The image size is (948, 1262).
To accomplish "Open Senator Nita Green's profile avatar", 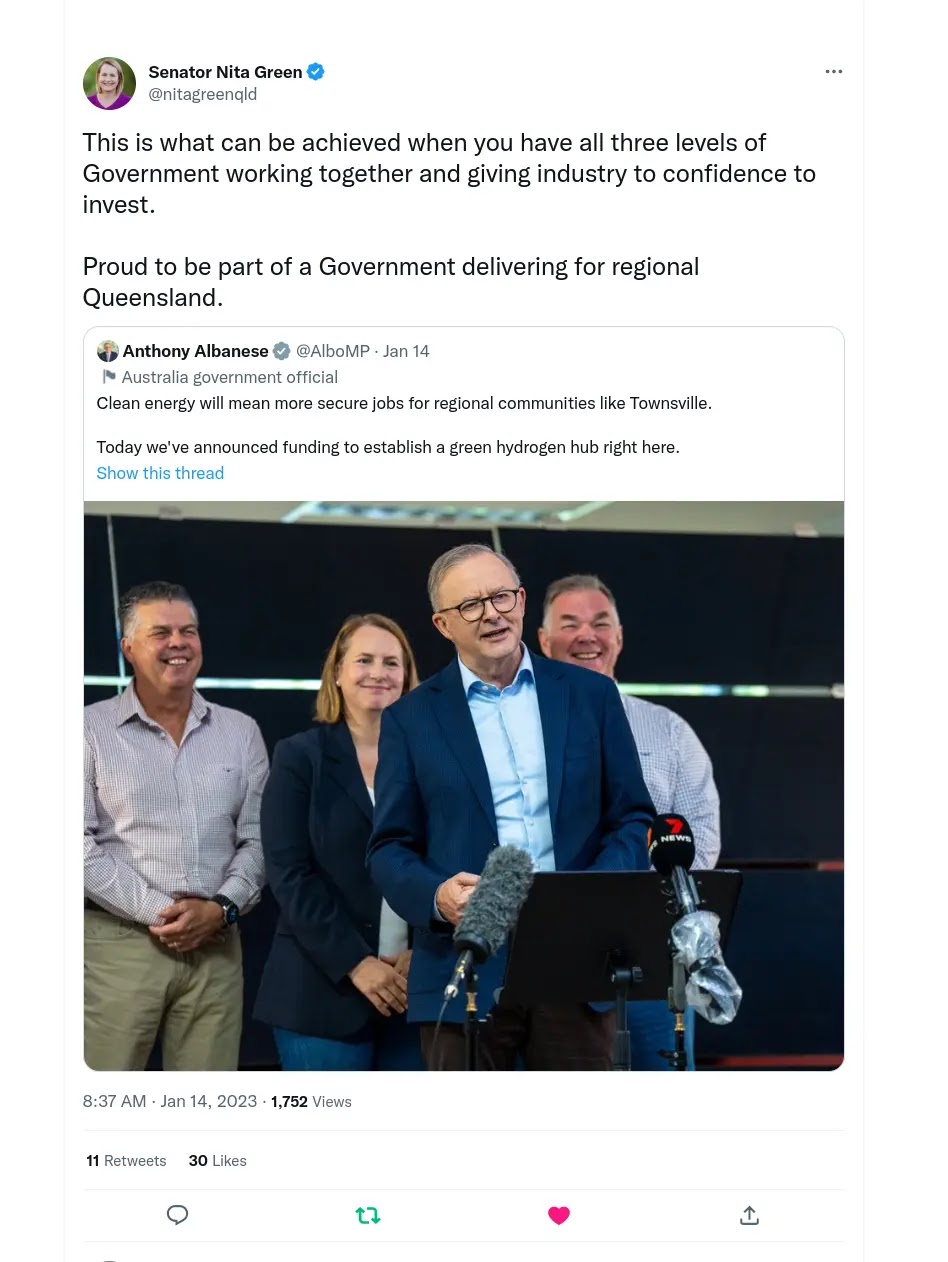I will (109, 83).
